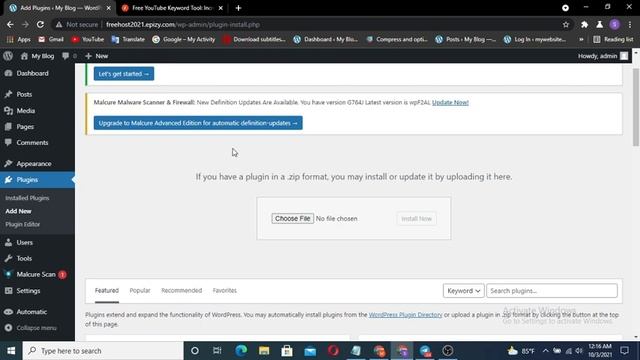Click the taskbar search box
Screen dimensions: 640x360
(x=103, y=351)
